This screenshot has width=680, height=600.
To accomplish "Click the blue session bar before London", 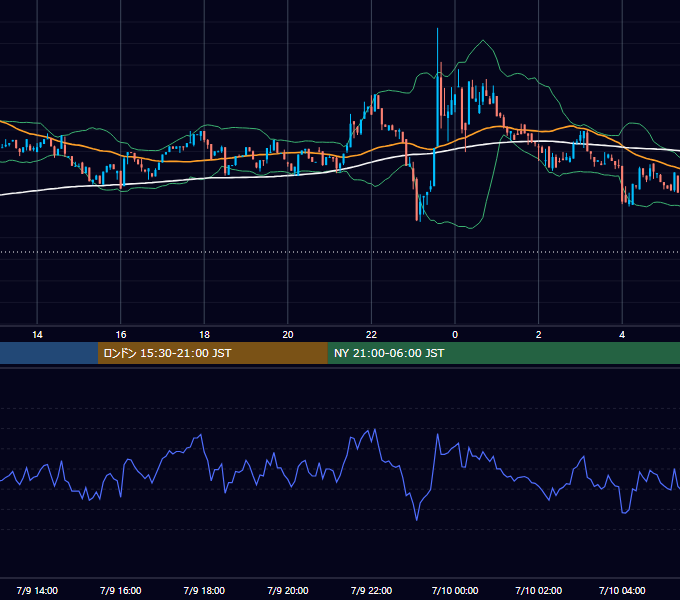I will click(x=49, y=353).
